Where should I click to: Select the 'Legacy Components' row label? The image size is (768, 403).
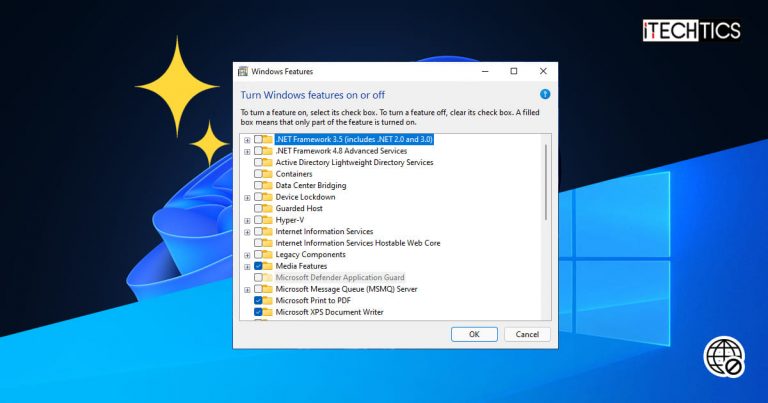(x=310, y=254)
